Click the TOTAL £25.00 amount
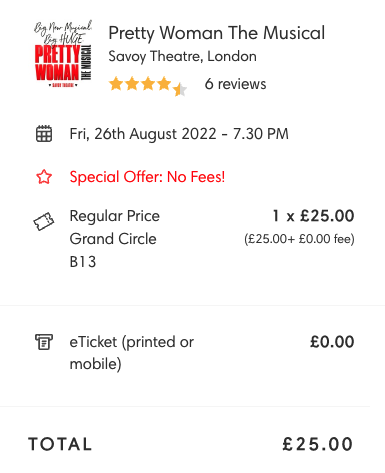Viewport: 385px width, 473px height. [x=318, y=444]
